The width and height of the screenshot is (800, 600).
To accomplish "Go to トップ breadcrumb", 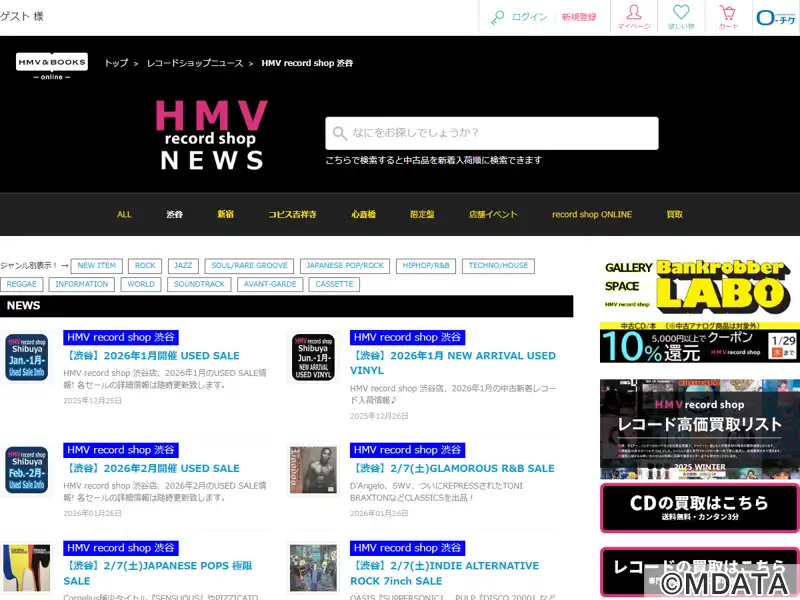I will click(x=116, y=63).
